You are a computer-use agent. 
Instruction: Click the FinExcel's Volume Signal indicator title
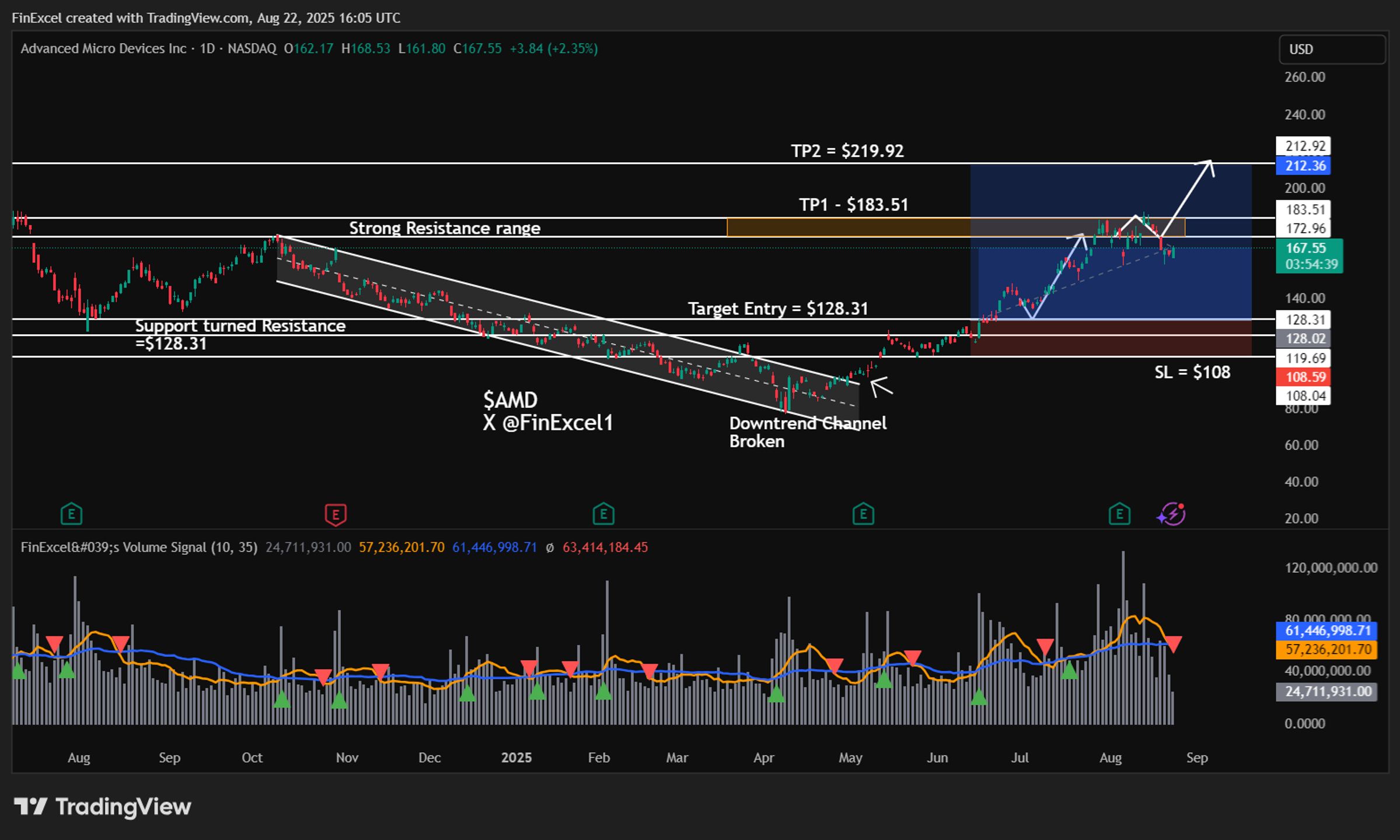click(139, 547)
